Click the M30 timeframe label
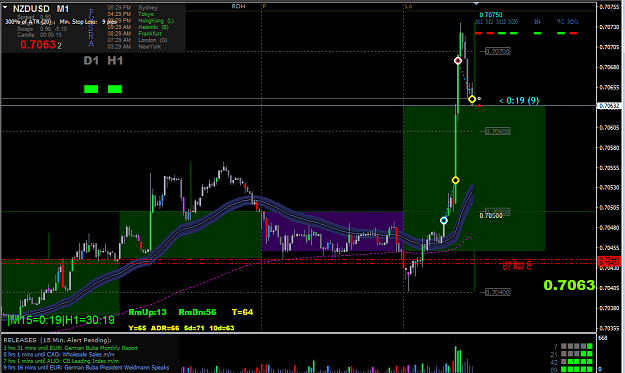This screenshot has height=373, width=625. (x=513, y=22)
